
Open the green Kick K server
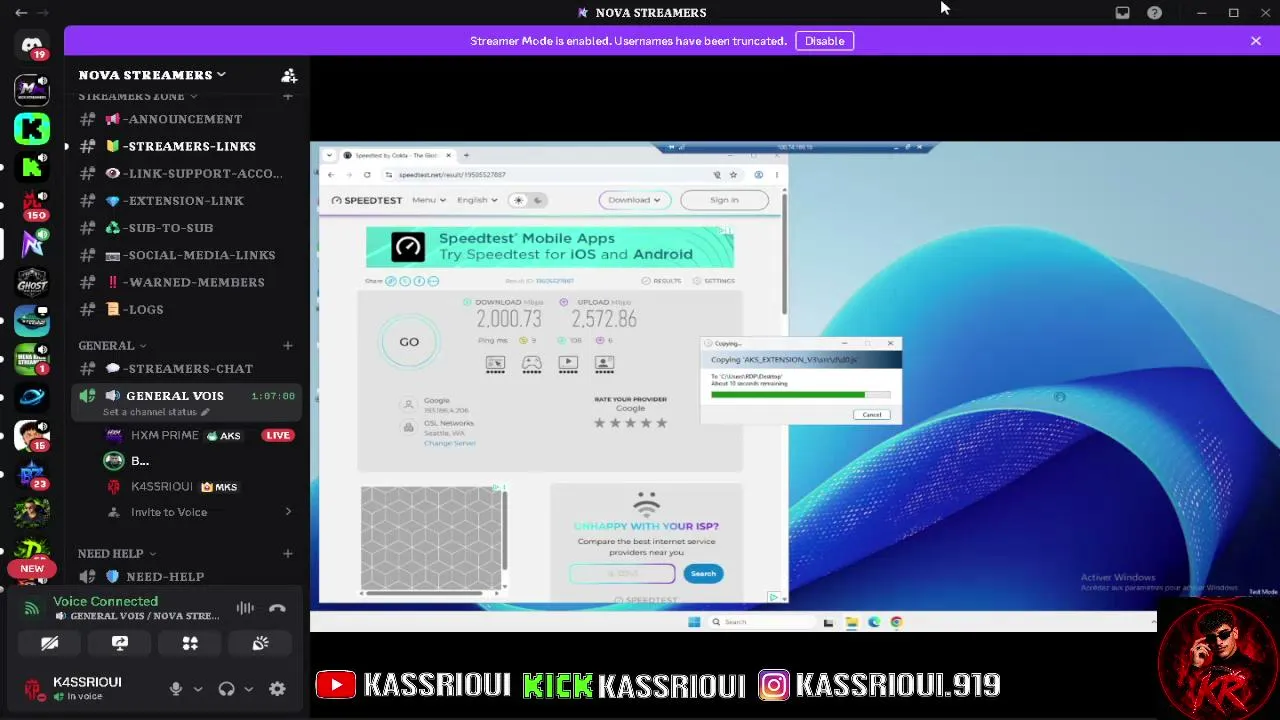[x=32, y=128]
